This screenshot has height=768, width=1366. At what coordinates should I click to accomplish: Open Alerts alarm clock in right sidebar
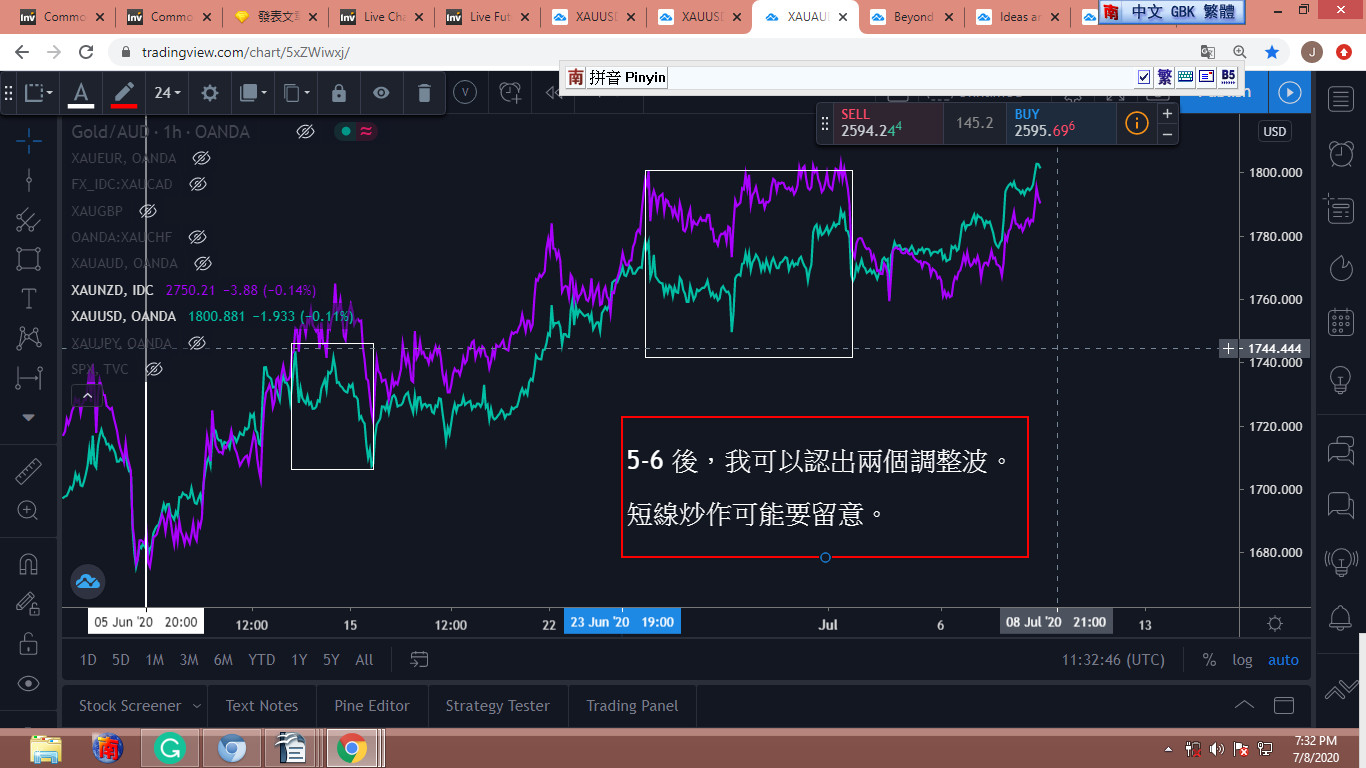click(1341, 153)
